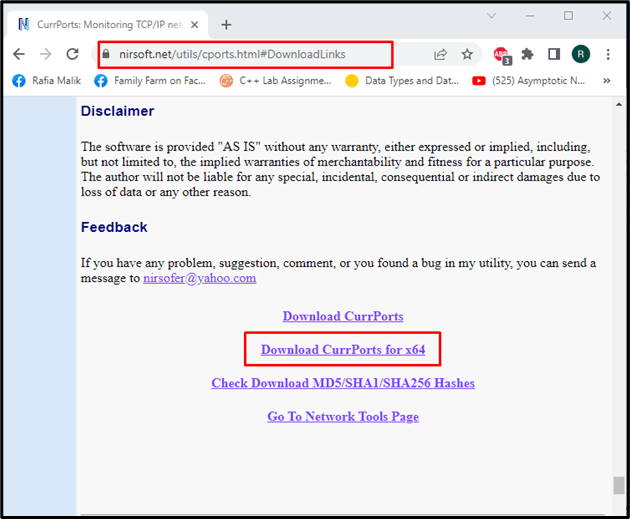Screen dimensions: 630x519
Task: Click the Feedback heading
Action: [114, 227]
